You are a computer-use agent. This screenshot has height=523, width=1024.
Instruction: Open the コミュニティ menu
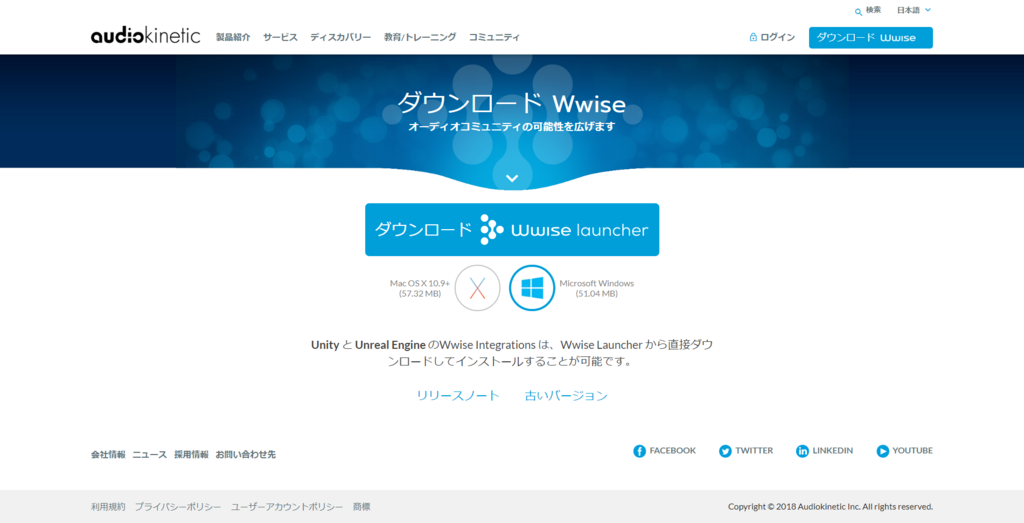click(494, 37)
